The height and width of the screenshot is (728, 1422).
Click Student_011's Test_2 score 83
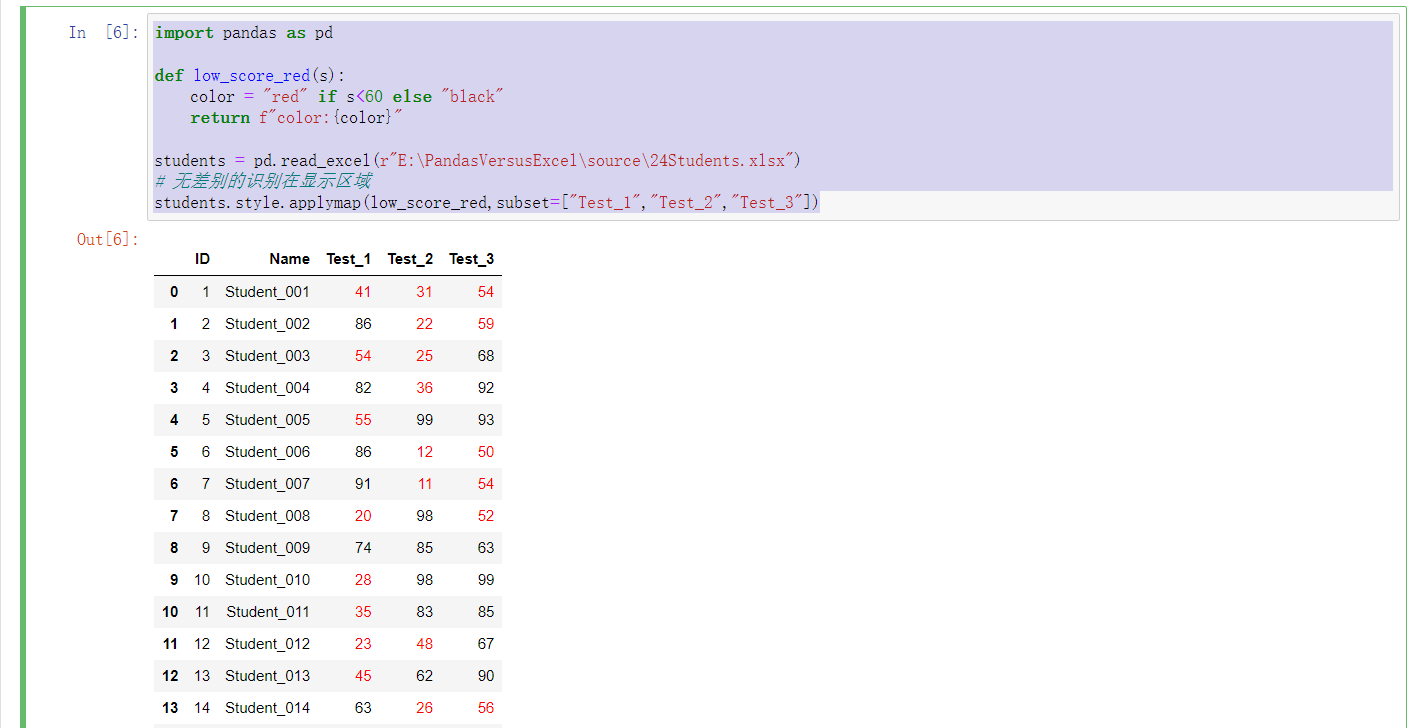tap(425, 612)
